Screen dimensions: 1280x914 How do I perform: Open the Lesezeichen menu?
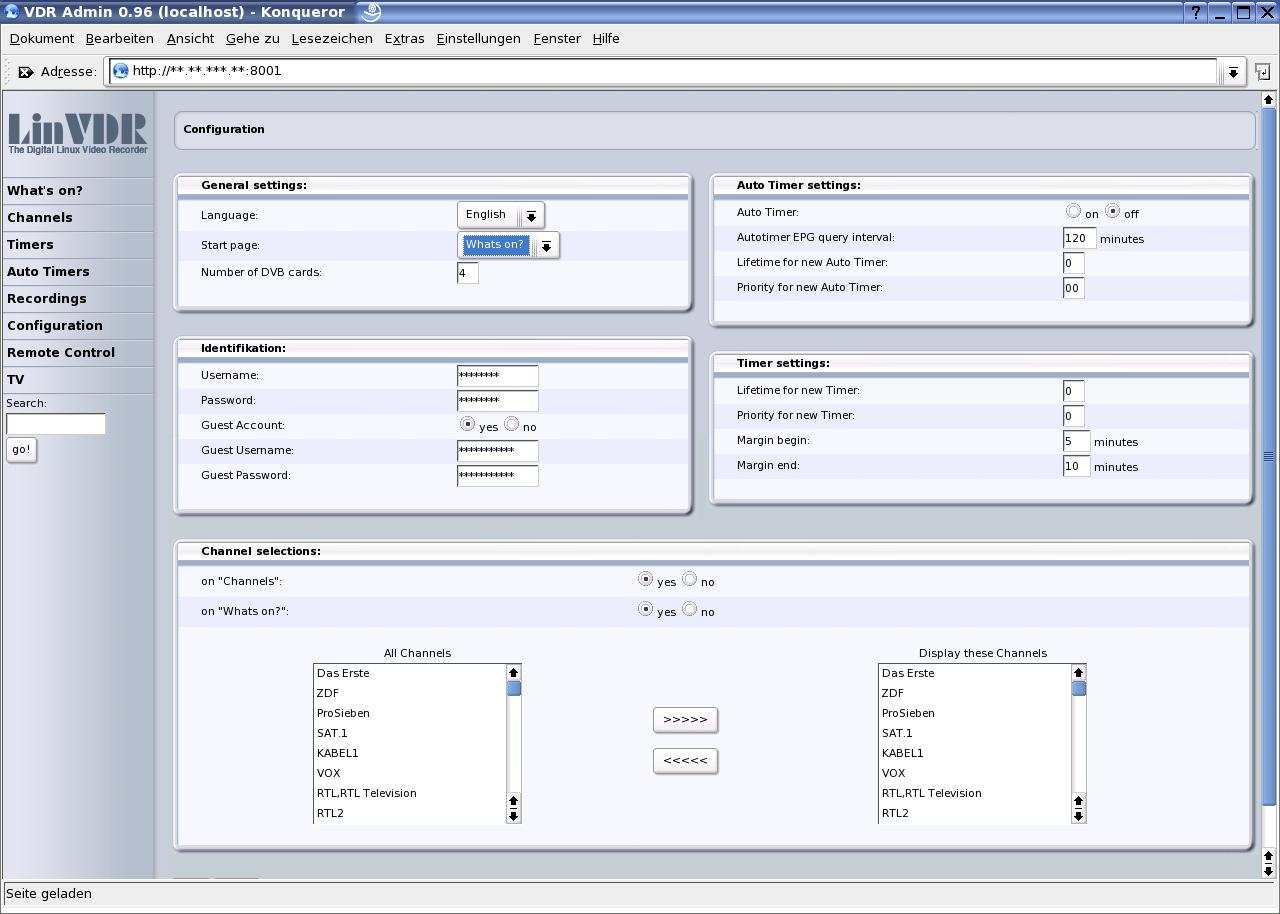click(332, 39)
